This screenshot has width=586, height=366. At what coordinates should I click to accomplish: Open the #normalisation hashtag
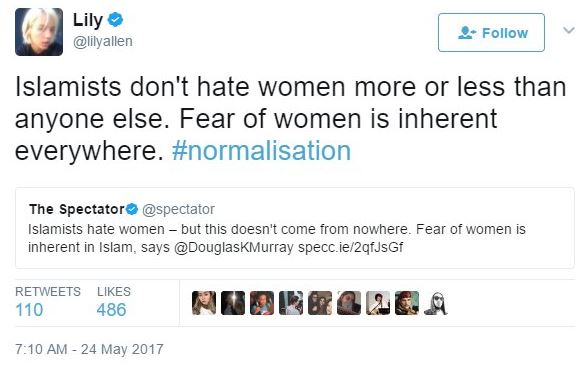(x=261, y=151)
